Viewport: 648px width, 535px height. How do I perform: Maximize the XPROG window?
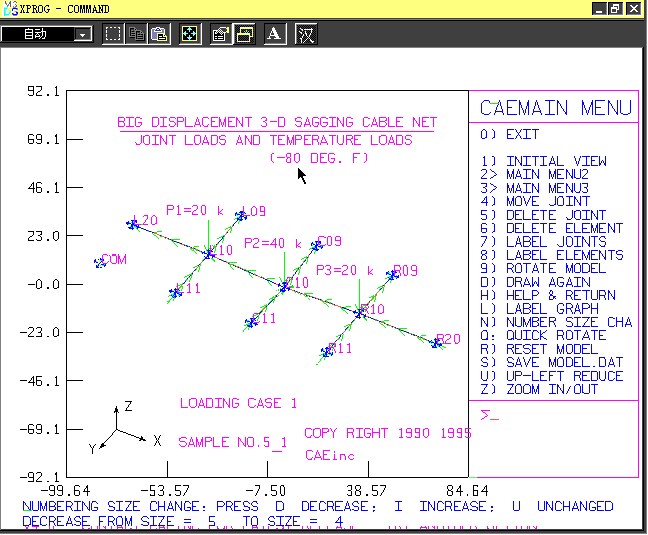(615, 8)
